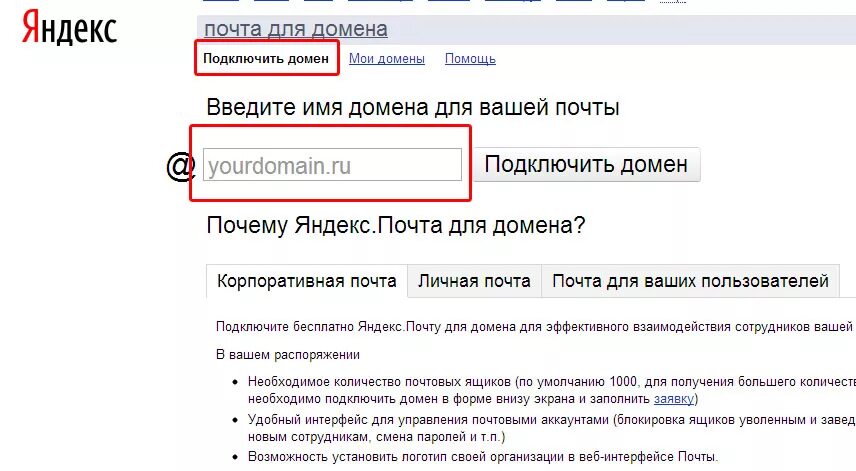Viewport: 856px width, 471px height.
Task: Focus the yourdomain.ru input field
Action: 332,165
